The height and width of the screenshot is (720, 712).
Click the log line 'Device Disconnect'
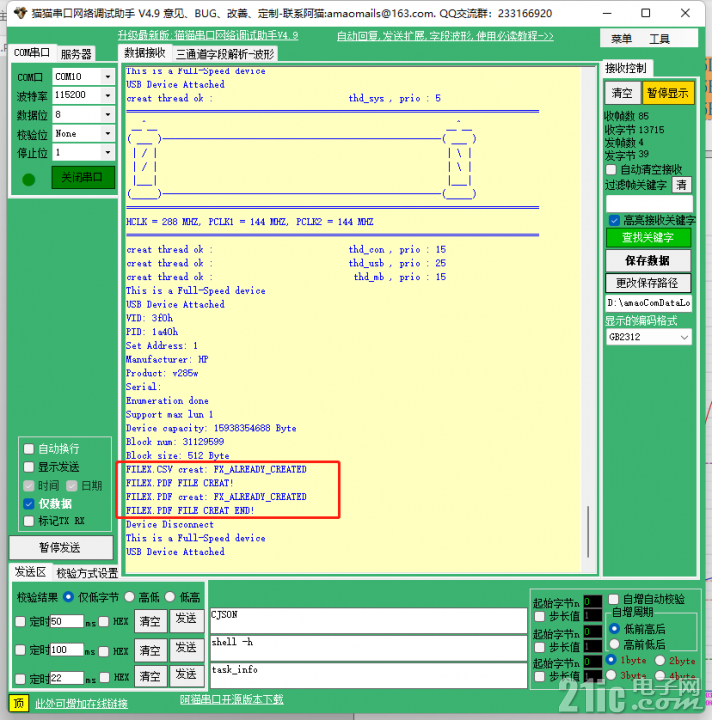(170, 524)
